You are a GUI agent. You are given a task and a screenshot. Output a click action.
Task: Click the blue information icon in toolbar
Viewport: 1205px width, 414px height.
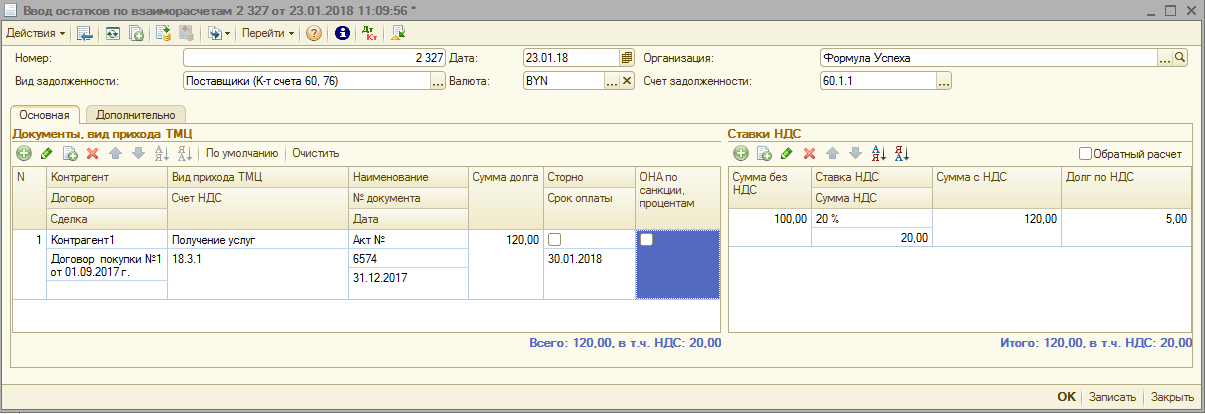coord(342,33)
